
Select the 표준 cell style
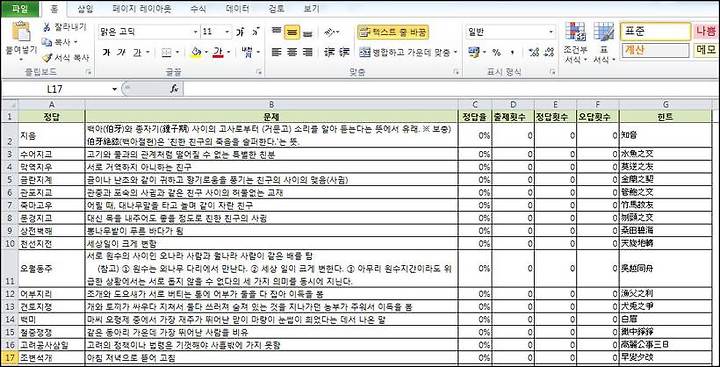tap(655, 32)
